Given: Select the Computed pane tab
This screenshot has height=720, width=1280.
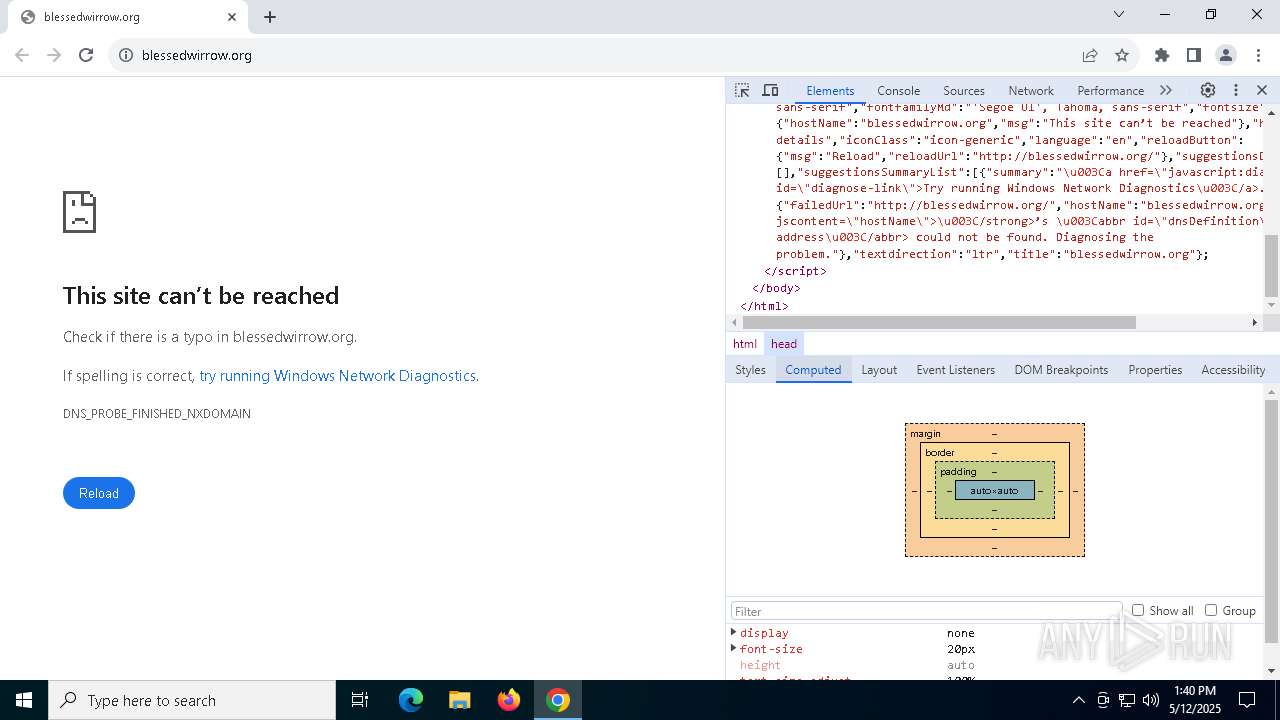Looking at the screenshot, I should [x=813, y=370].
